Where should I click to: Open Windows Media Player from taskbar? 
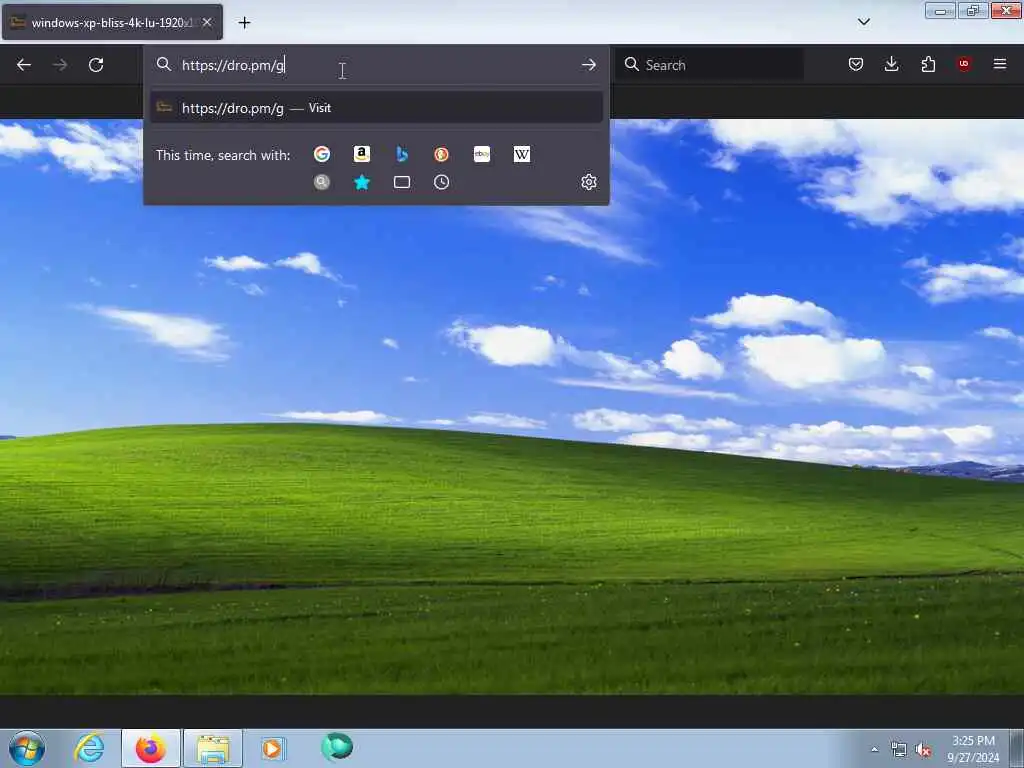pyautogui.click(x=272, y=748)
